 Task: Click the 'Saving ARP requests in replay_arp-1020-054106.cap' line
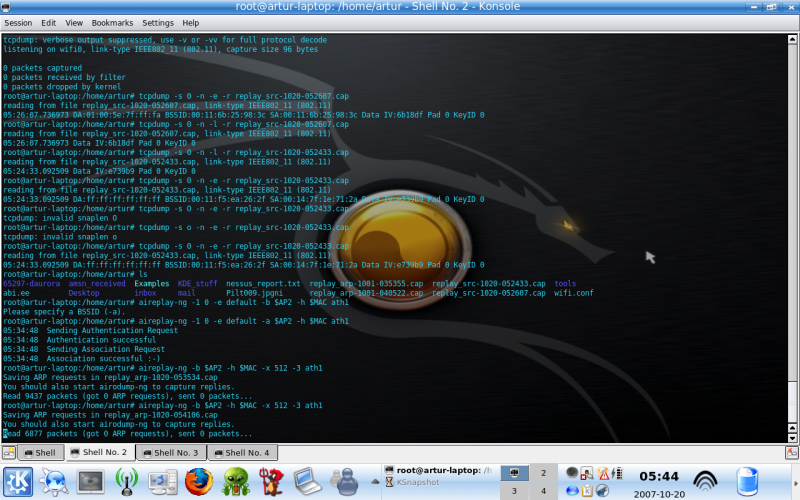(x=110, y=415)
